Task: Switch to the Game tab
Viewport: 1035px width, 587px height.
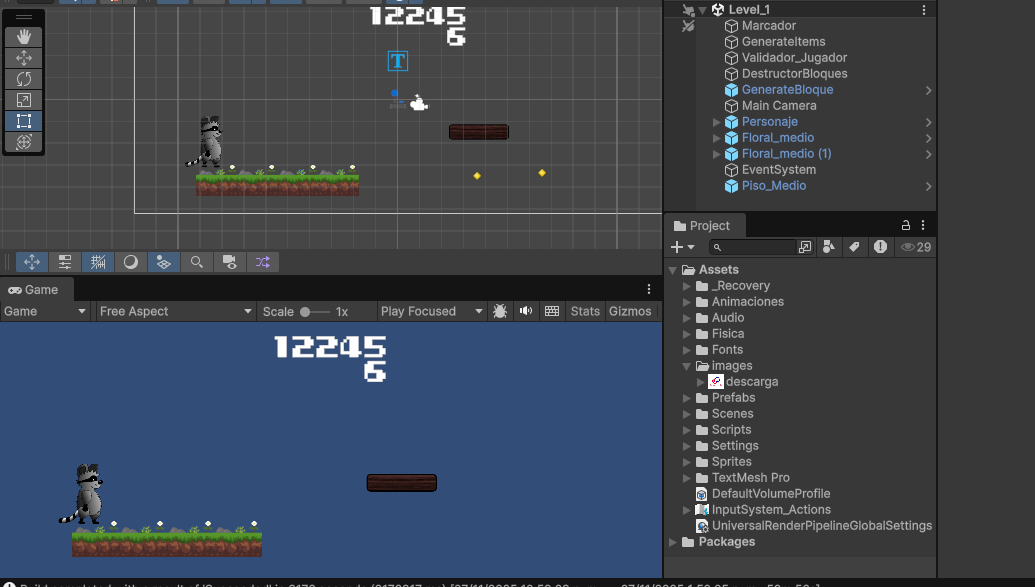Action: [x=34, y=290]
